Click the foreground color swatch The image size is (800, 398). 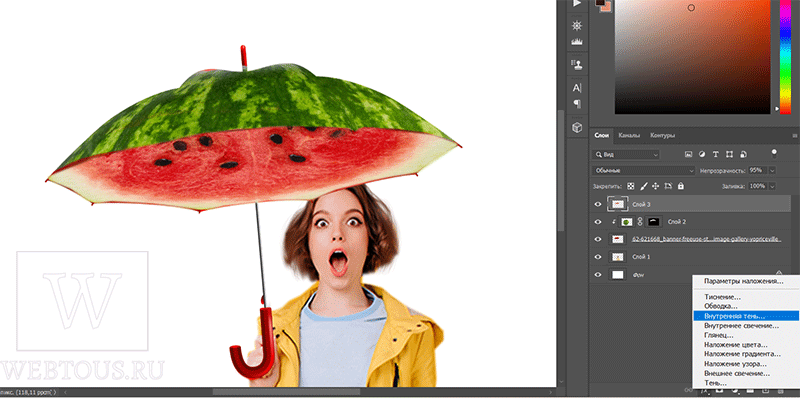(599, 3)
